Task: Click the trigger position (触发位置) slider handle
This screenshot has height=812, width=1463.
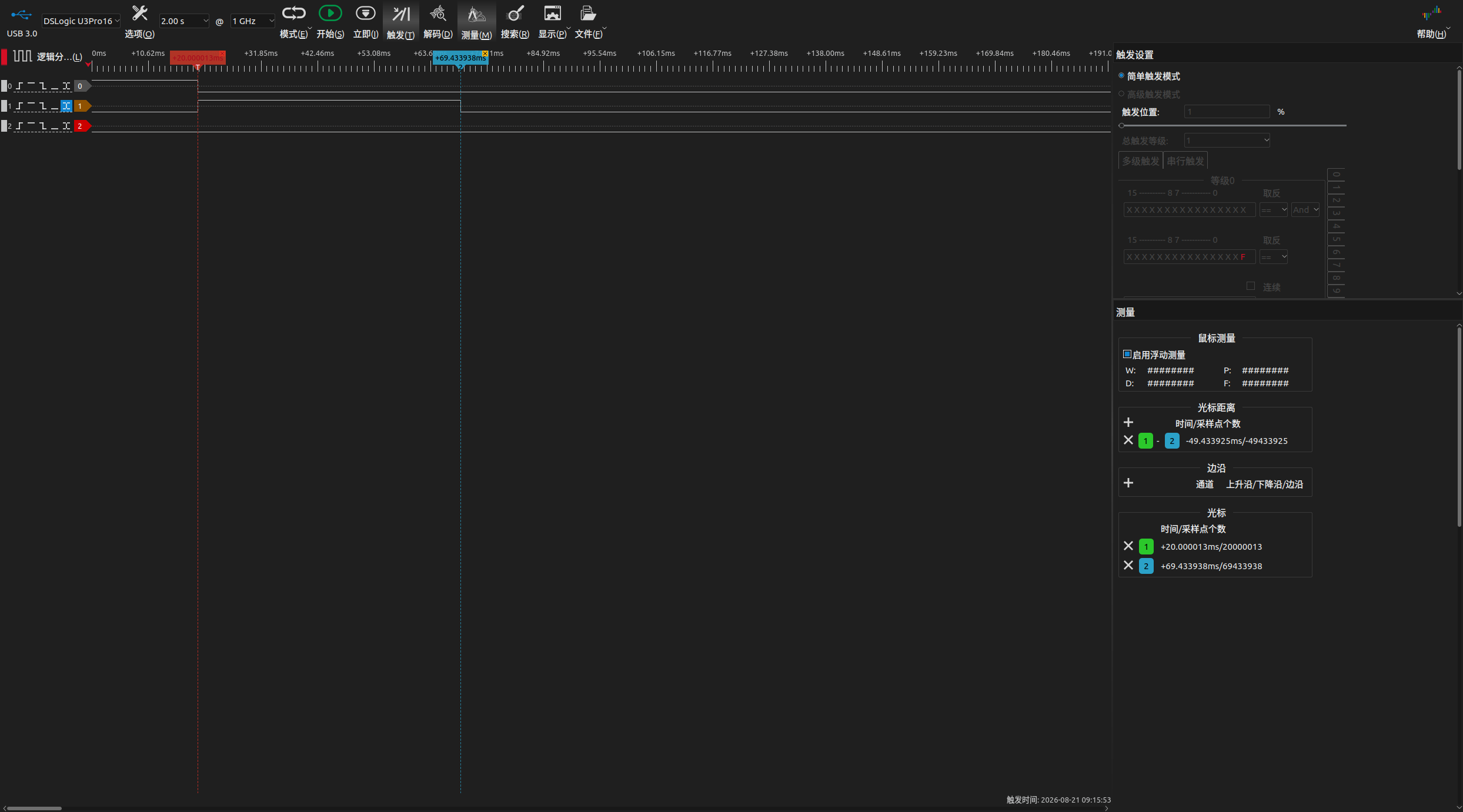Action: [x=1122, y=125]
